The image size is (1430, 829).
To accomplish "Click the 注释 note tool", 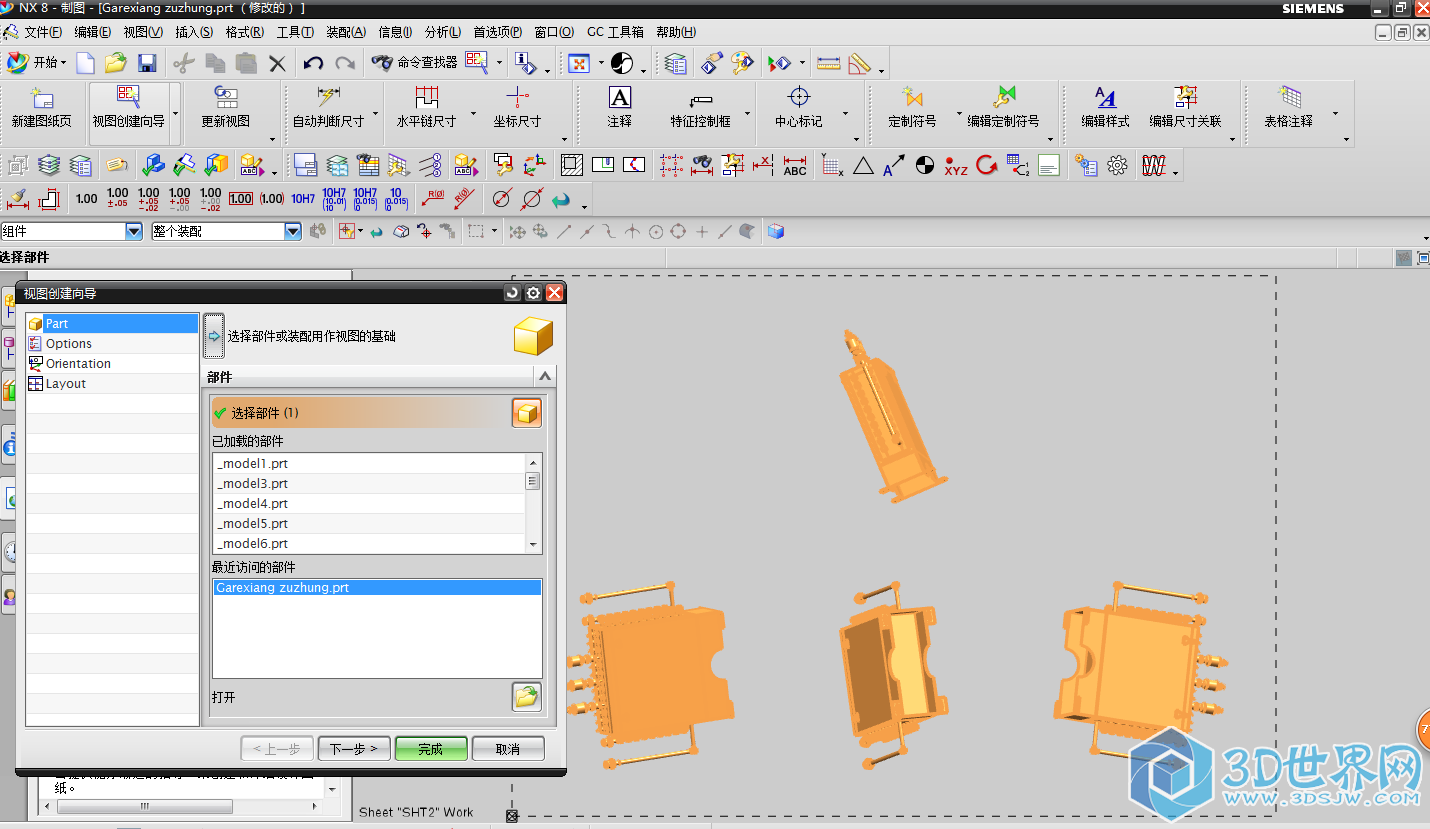I will pyautogui.click(x=620, y=108).
